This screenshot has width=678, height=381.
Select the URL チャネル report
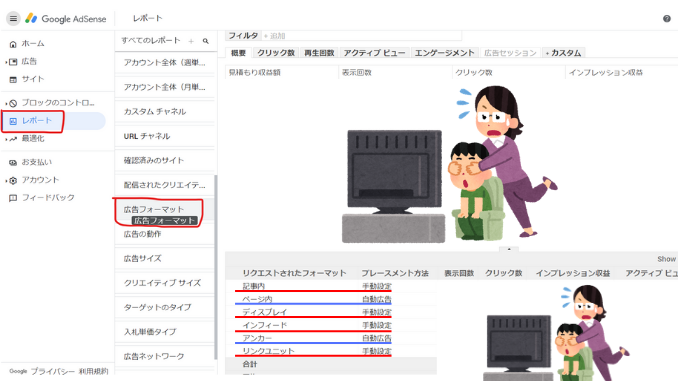click(165, 136)
